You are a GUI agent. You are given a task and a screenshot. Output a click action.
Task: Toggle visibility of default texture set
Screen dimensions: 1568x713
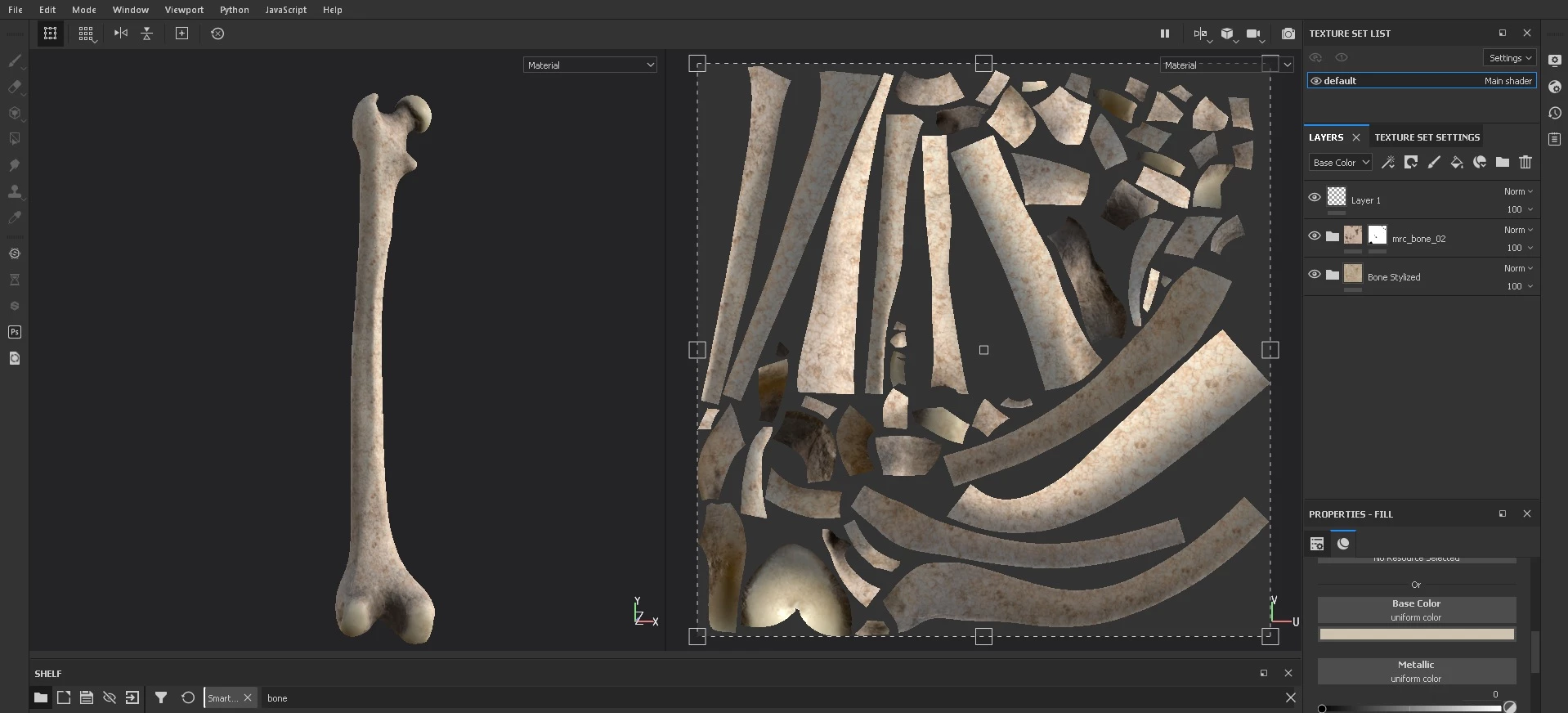[1315, 81]
